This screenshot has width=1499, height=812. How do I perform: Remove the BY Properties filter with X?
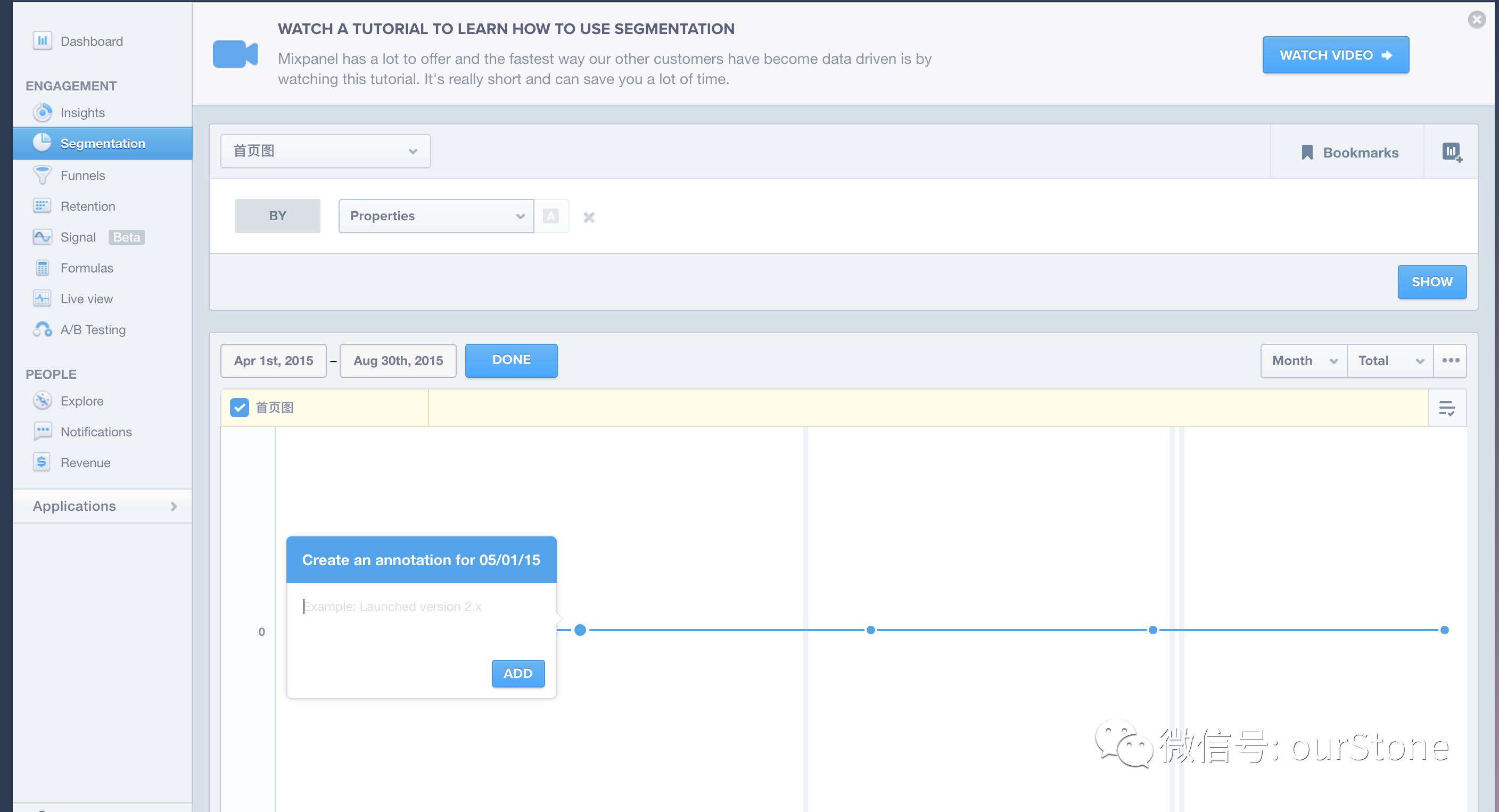pos(589,217)
